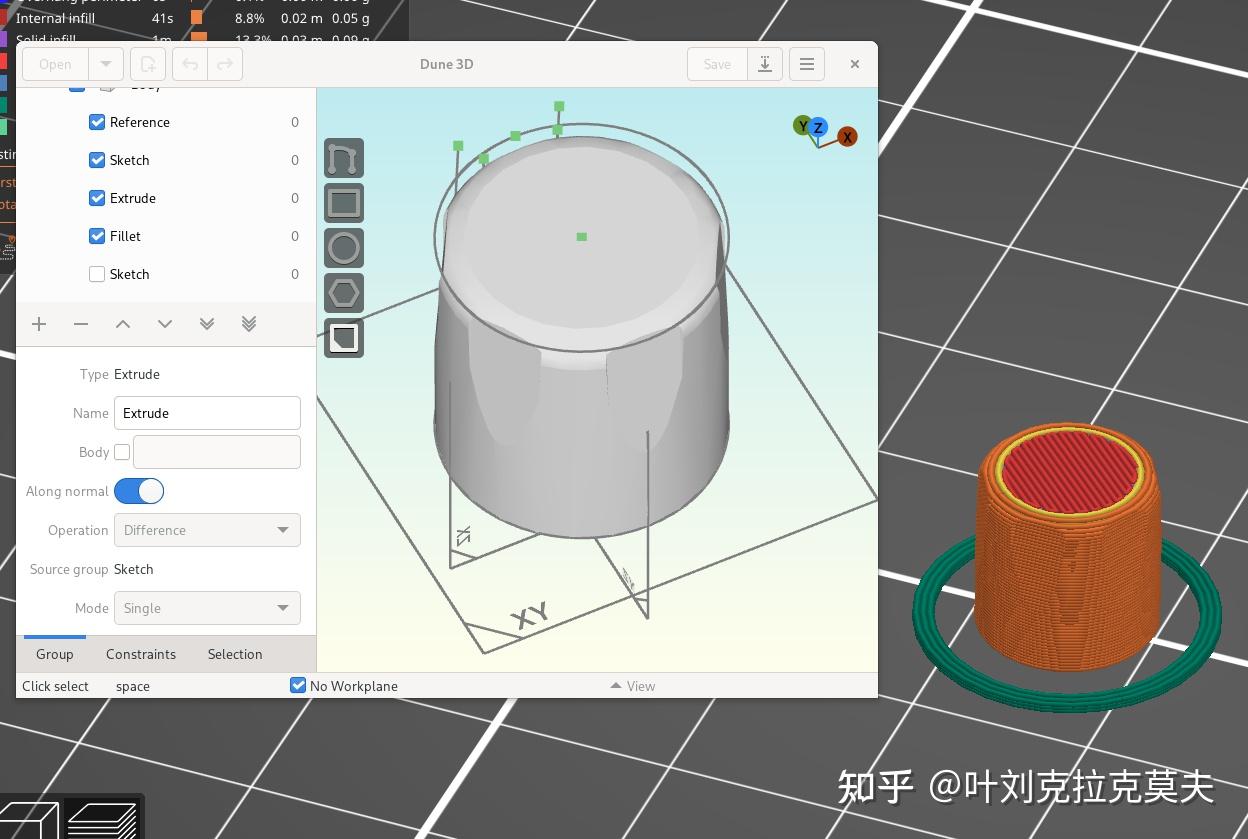The height and width of the screenshot is (839, 1248).
Task: Open the Mode dropdown showing Single
Action: (x=207, y=608)
